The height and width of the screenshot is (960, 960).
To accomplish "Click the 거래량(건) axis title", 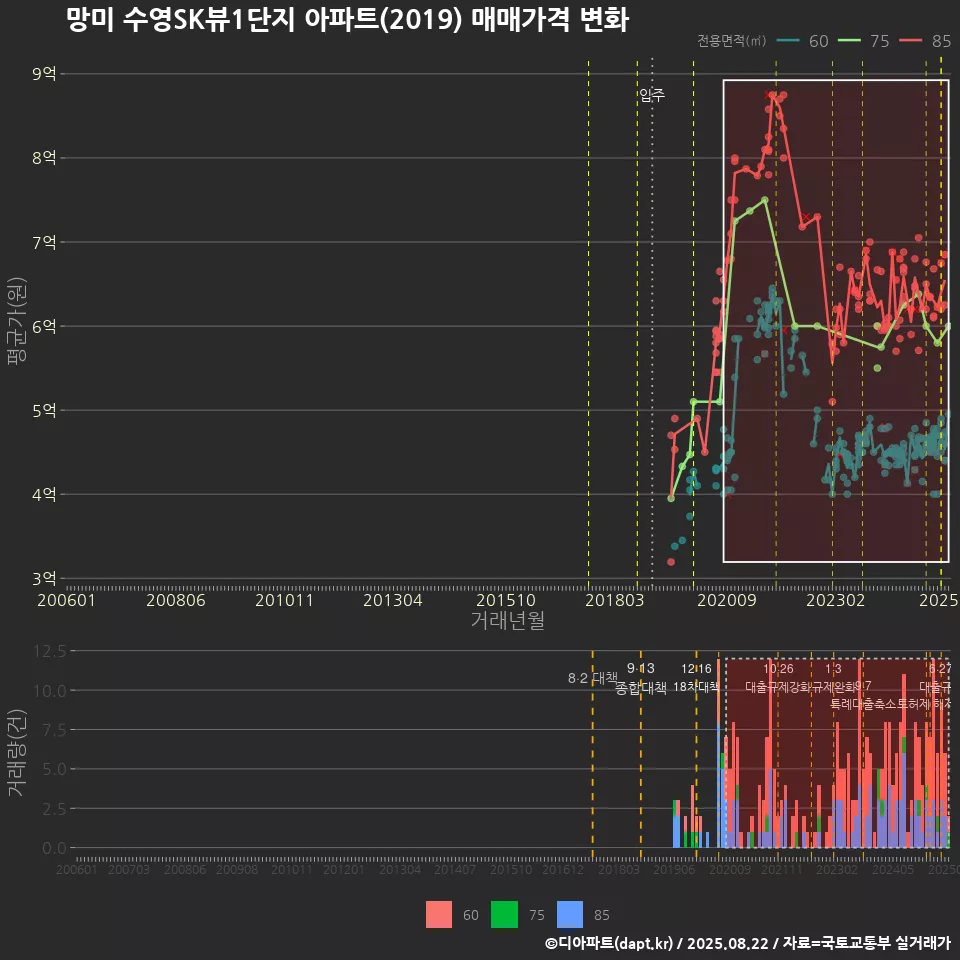I will [17, 753].
